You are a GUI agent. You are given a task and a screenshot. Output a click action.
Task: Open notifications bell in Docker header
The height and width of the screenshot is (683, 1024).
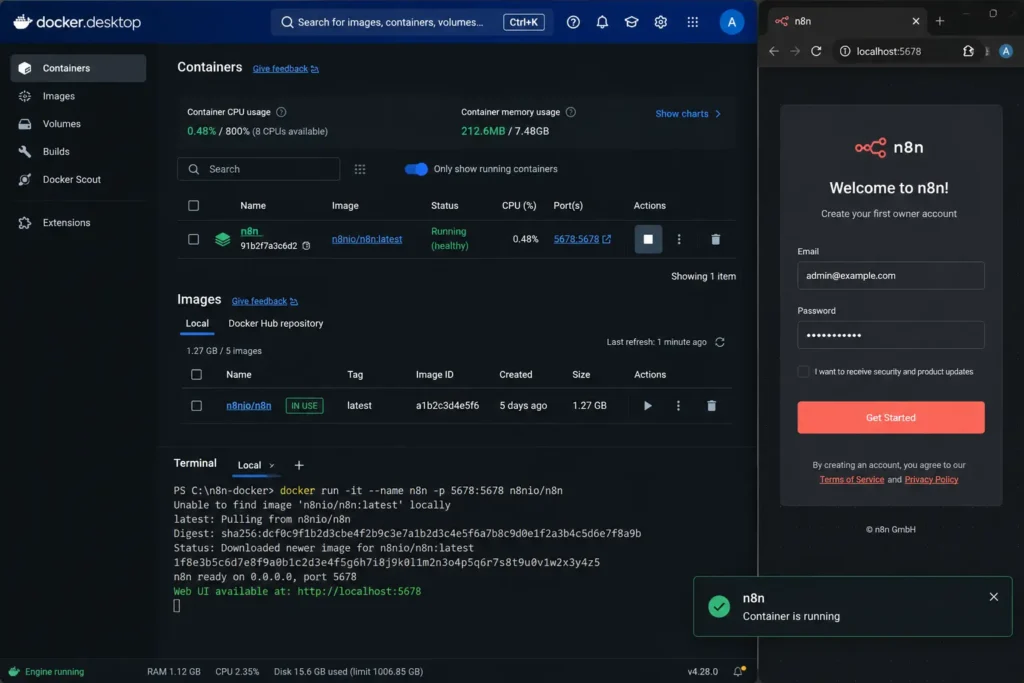pos(602,22)
